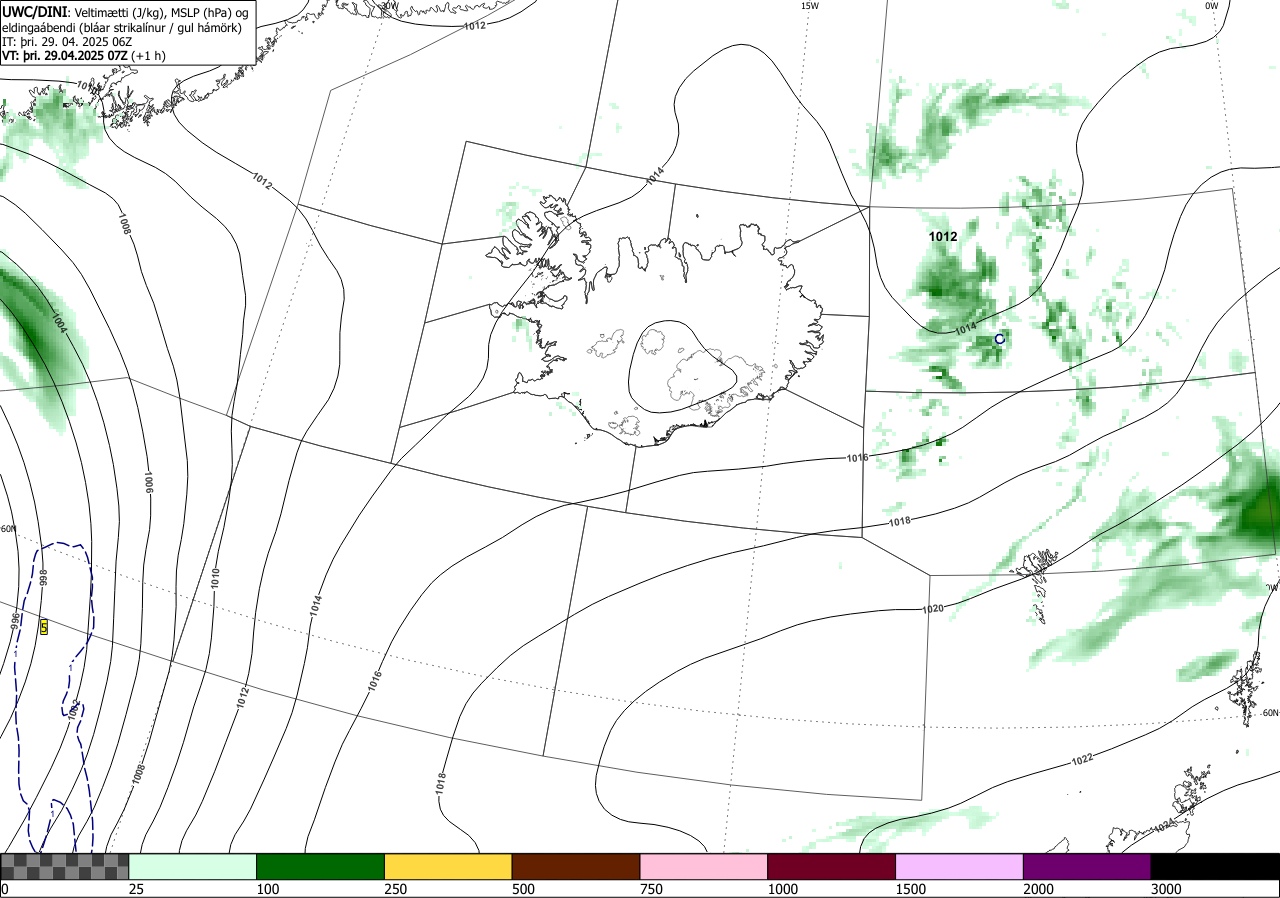Select the black above-3000 legend swatch
The width and height of the screenshot is (1280, 898).
(x=1215, y=866)
